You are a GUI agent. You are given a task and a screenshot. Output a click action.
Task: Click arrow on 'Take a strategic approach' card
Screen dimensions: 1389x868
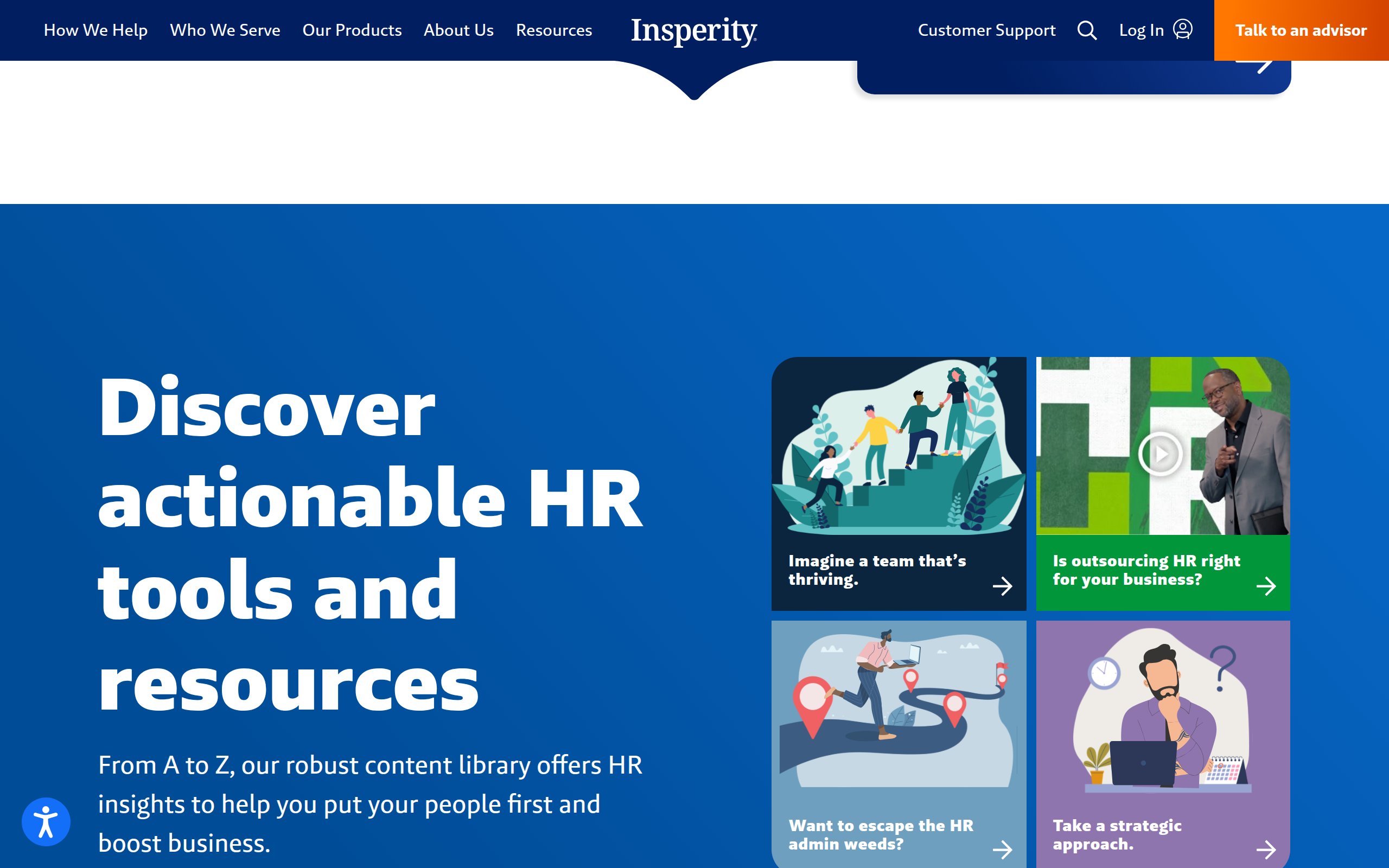coord(1266,849)
